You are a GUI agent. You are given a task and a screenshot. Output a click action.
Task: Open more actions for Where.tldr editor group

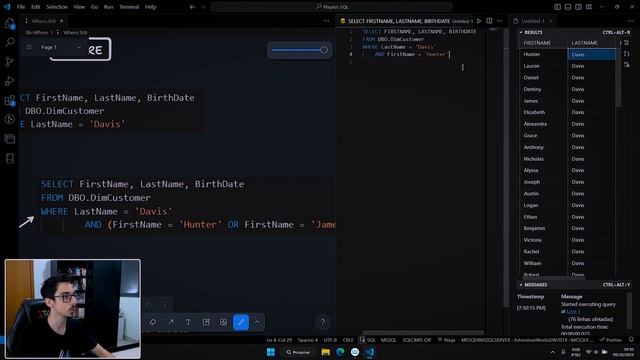pyautogui.click(x=327, y=21)
